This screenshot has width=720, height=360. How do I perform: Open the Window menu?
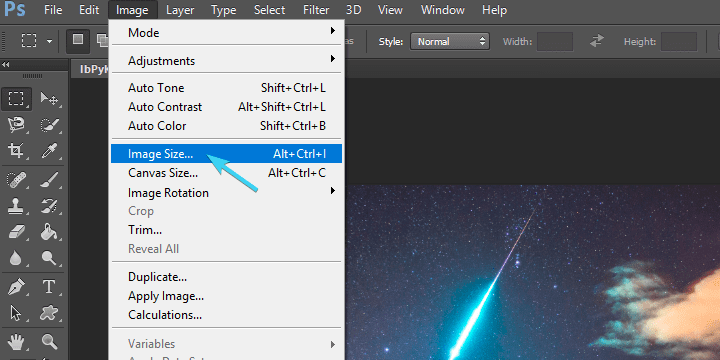(x=443, y=10)
